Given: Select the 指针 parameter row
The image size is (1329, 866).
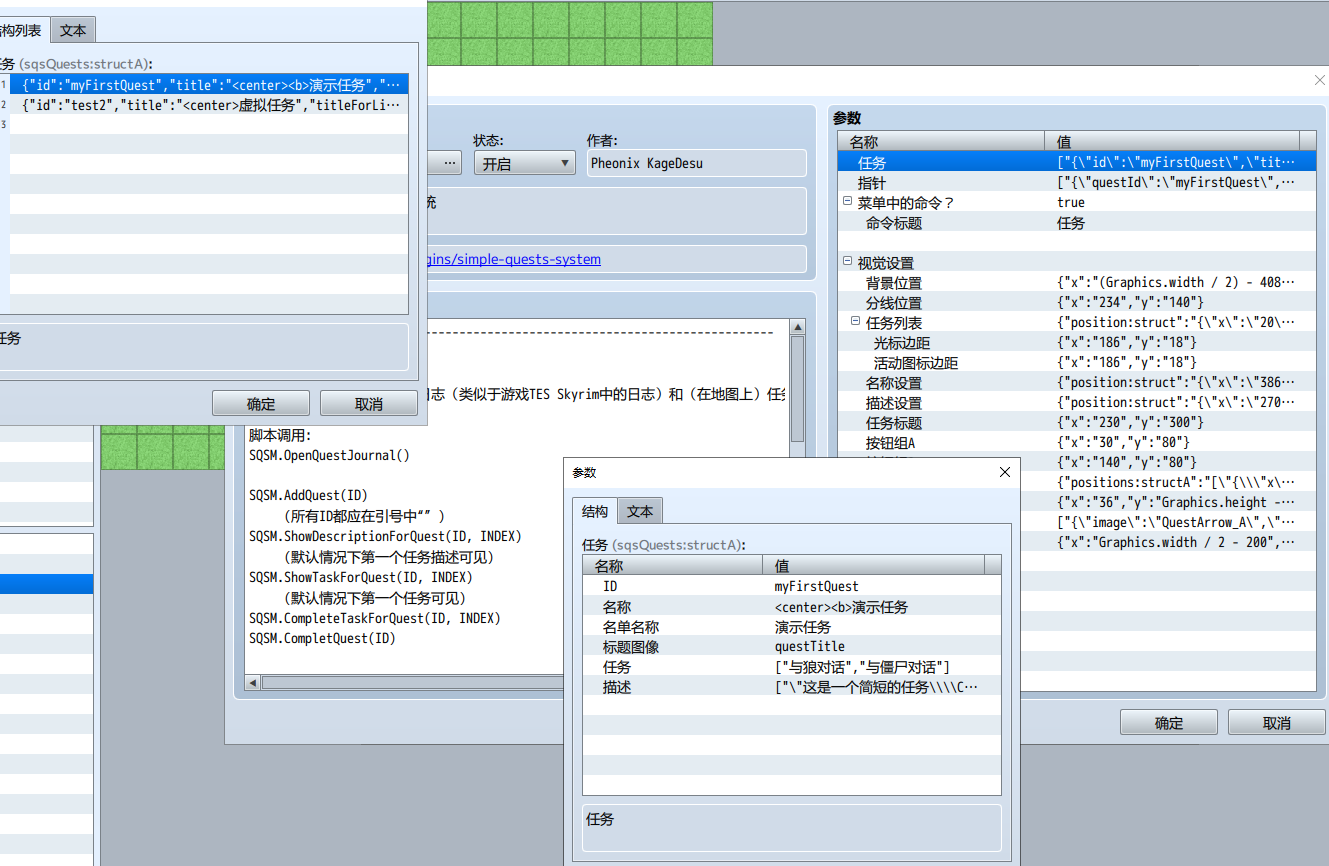Looking at the screenshot, I should point(1076,182).
